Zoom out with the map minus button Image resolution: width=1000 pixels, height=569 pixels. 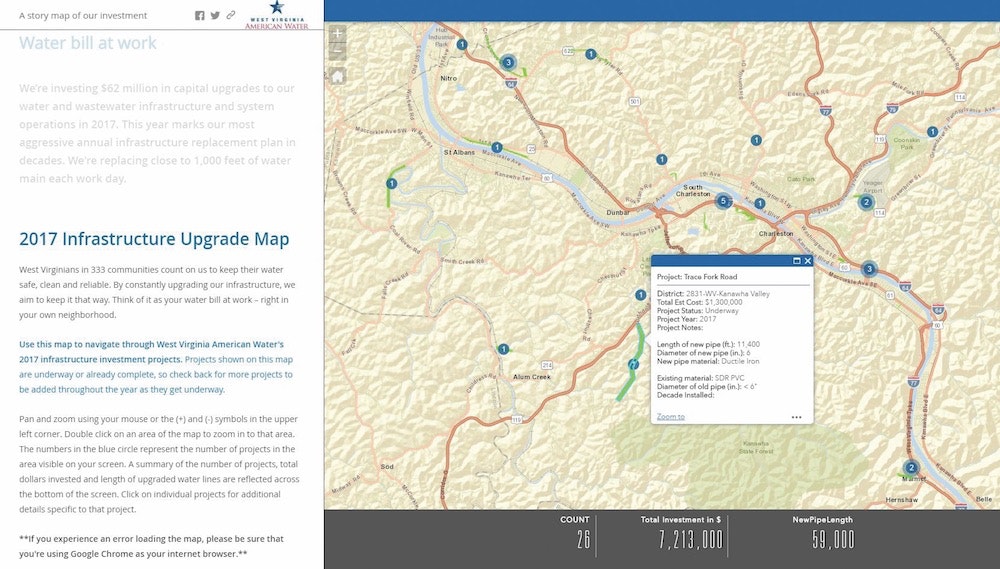(337, 51)
